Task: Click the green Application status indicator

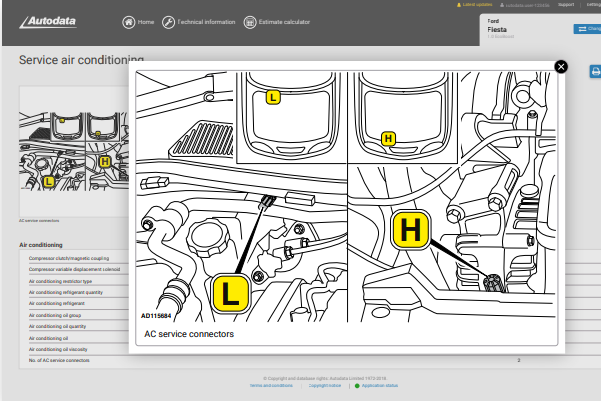Action: coord(357,386)
